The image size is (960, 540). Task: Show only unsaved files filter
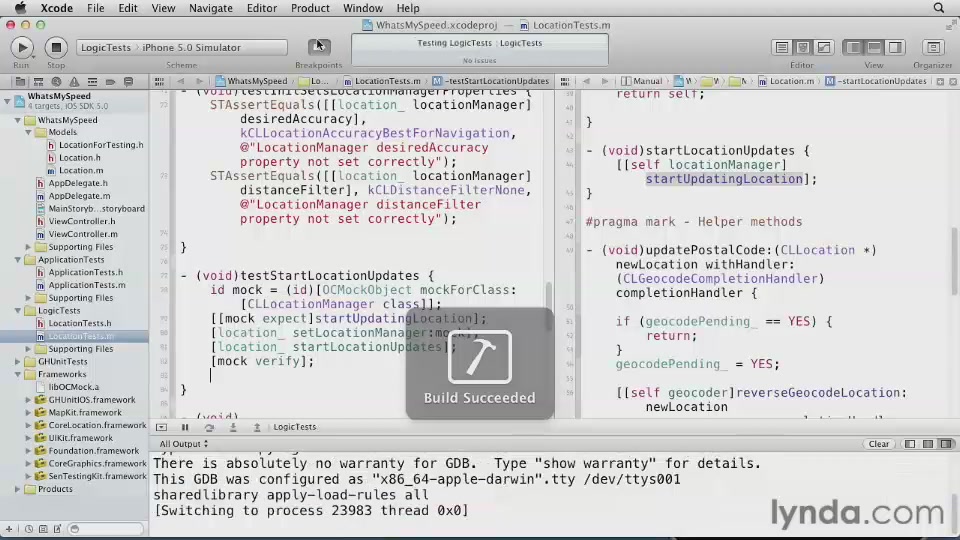click(57, 529)
